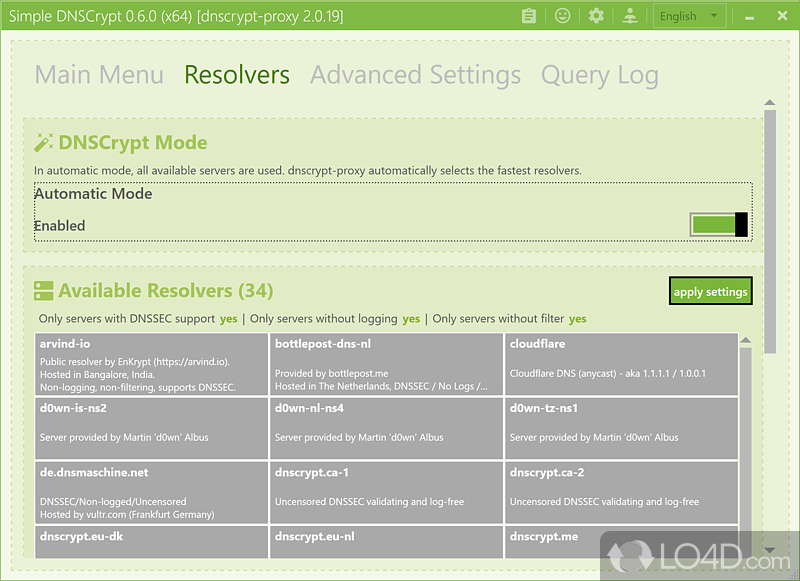Open the English language dropdown
Viewport: 800px width, 581px height.
coord(688,15)
